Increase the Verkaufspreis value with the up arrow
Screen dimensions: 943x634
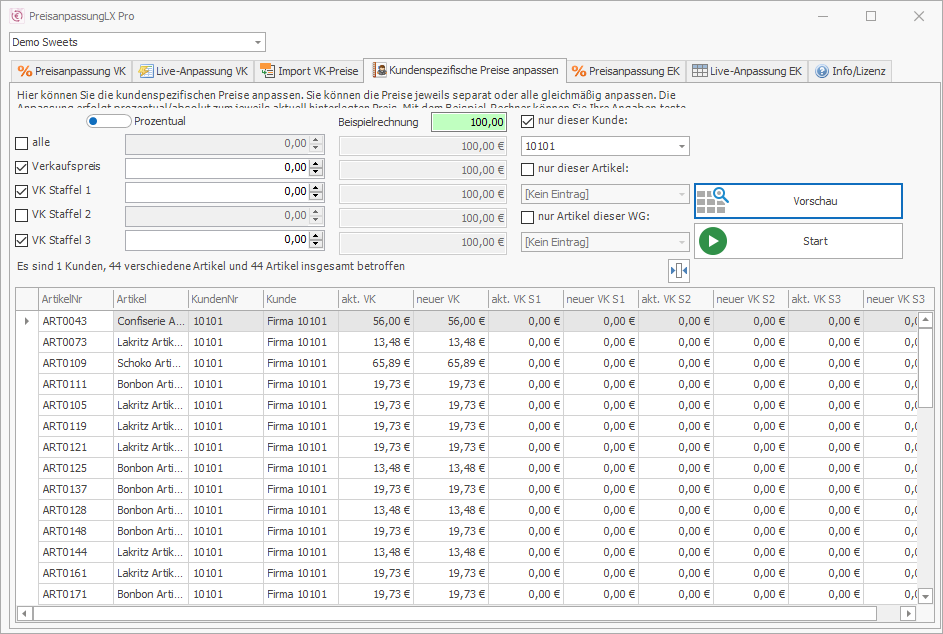(316, 163)
